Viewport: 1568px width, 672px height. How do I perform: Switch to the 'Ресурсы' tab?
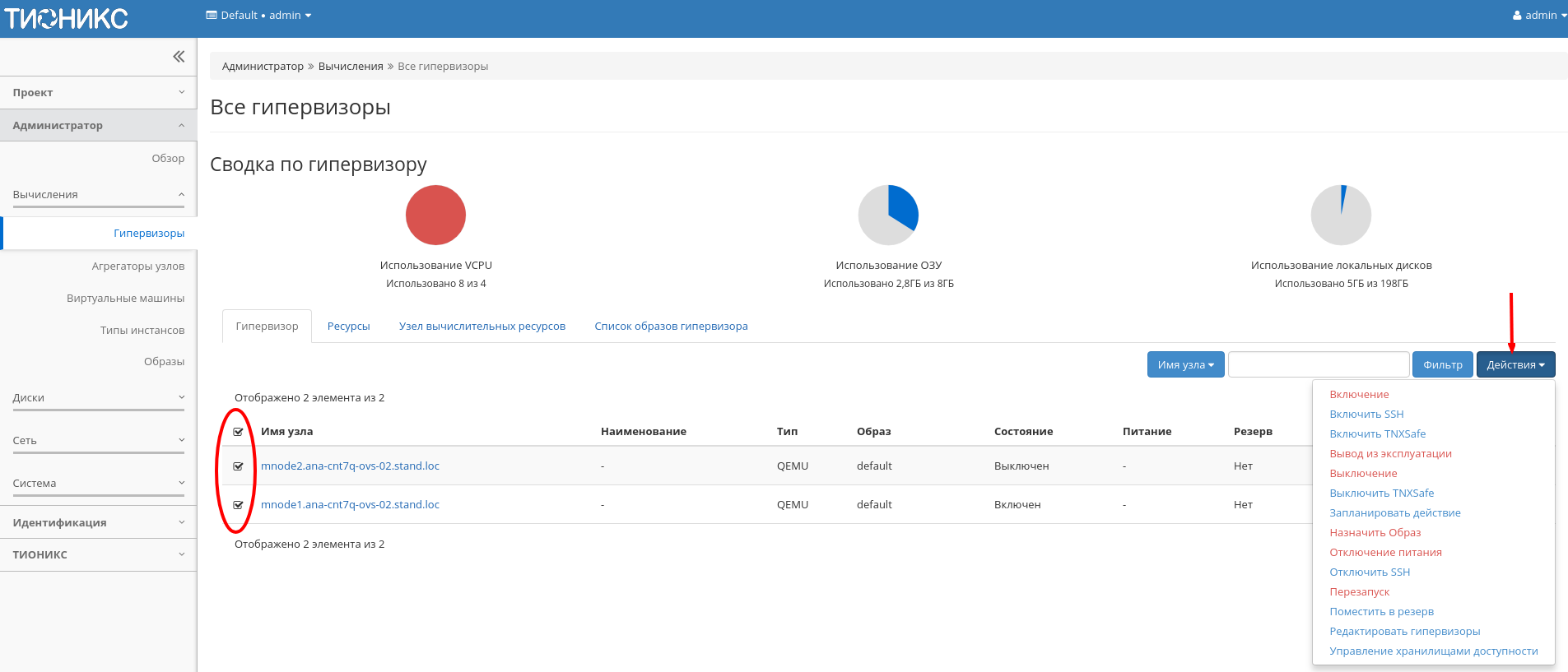[348, 327]
